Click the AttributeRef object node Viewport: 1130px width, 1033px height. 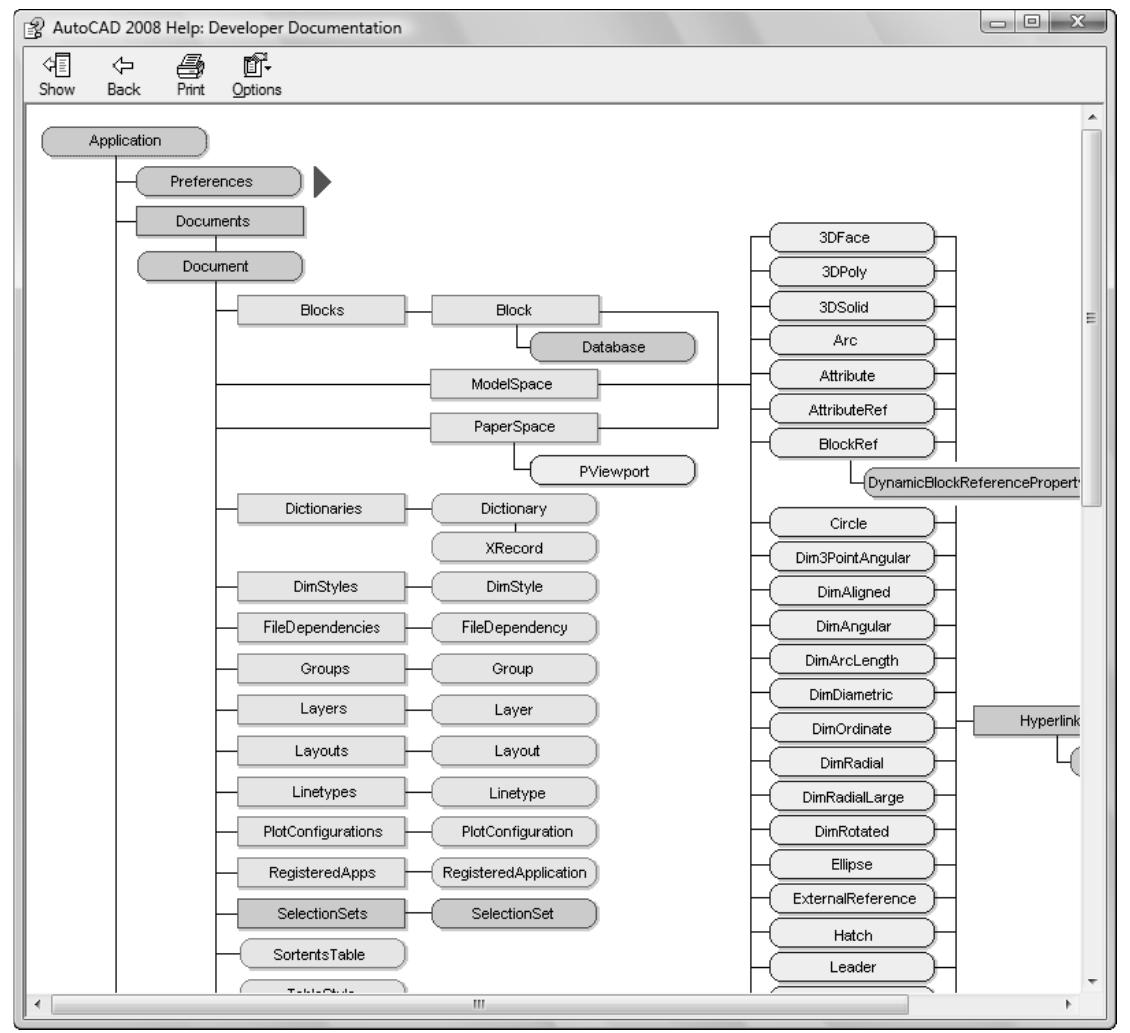tap(851, 409)
